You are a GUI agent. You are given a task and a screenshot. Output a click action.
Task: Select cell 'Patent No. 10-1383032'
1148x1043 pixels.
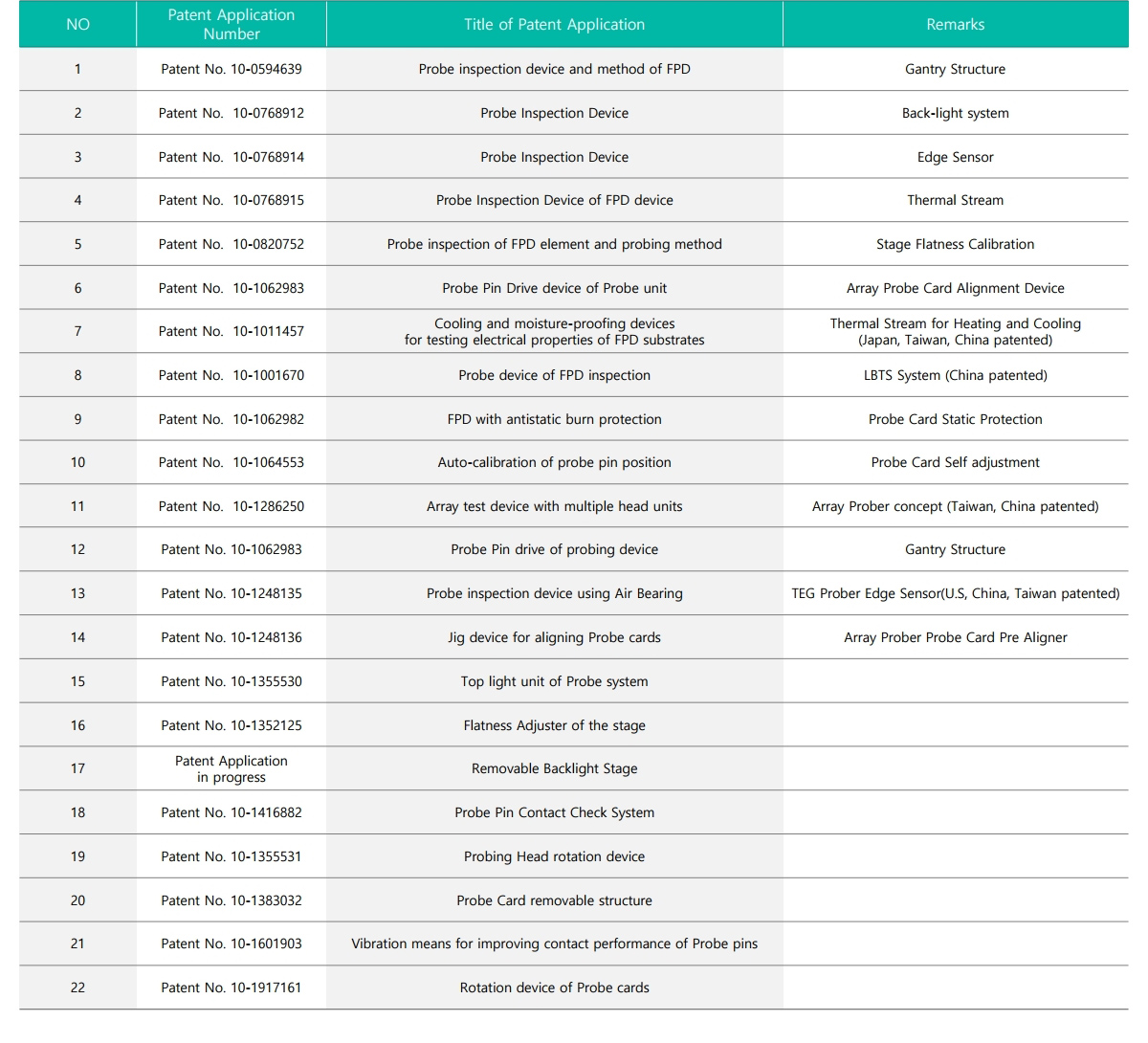point(232,900)
